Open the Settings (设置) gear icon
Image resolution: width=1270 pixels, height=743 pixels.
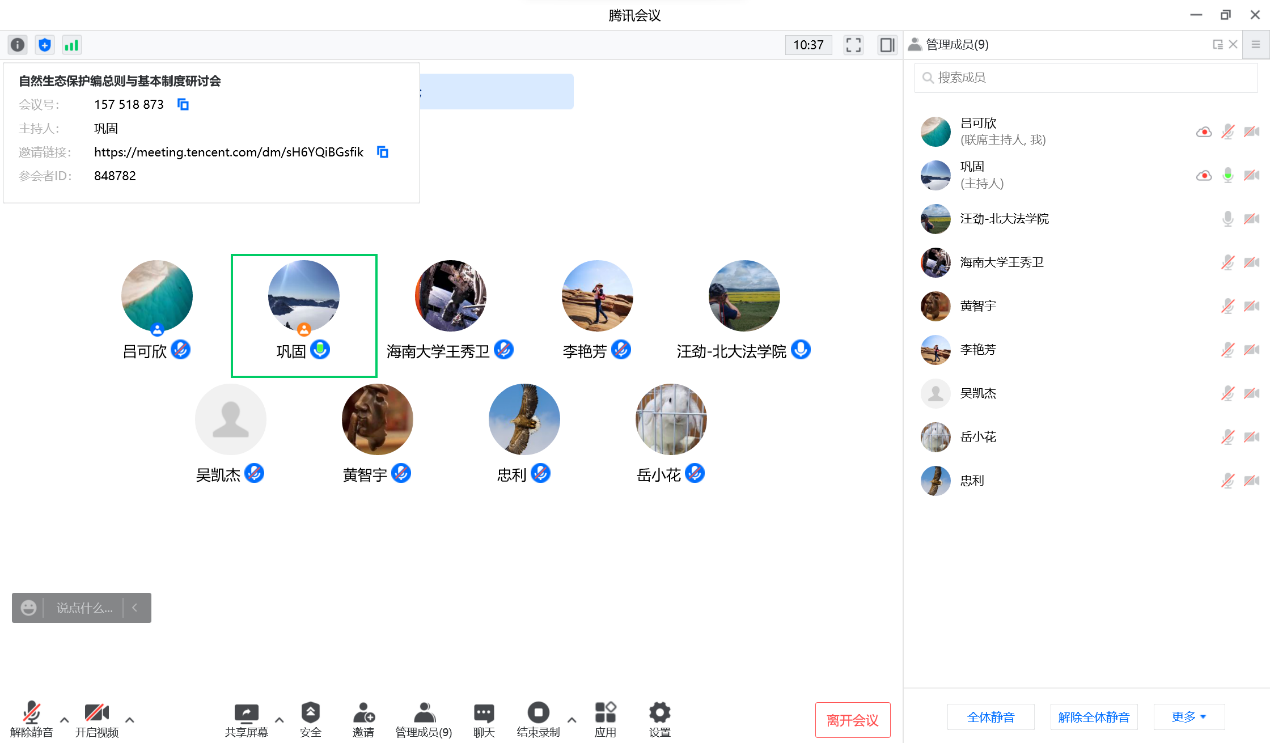[x=659, y=719]
